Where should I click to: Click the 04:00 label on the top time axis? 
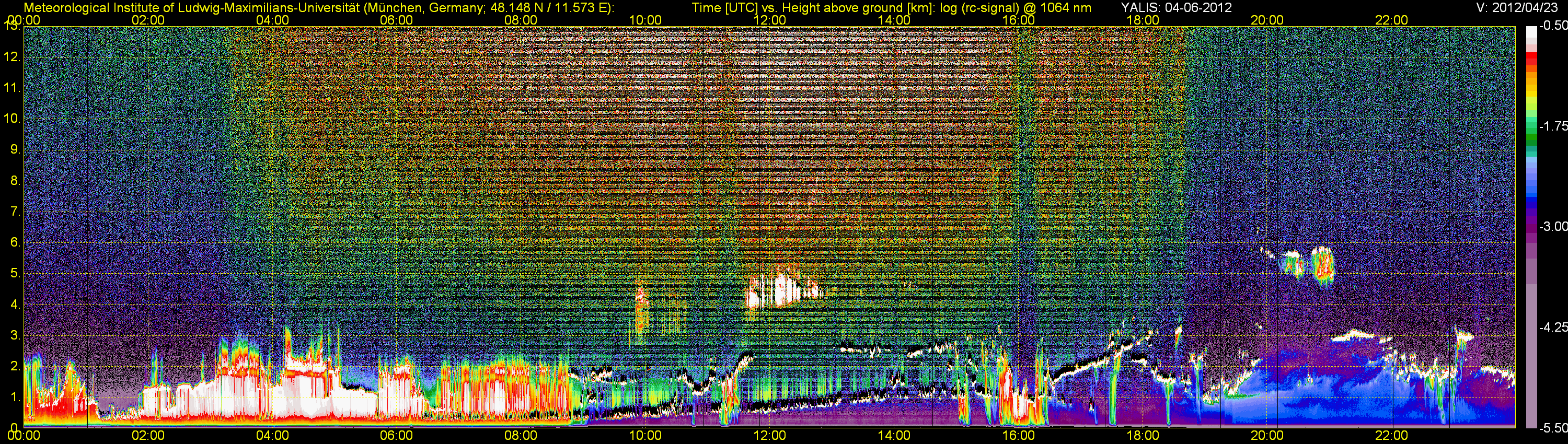click(272, 20)
